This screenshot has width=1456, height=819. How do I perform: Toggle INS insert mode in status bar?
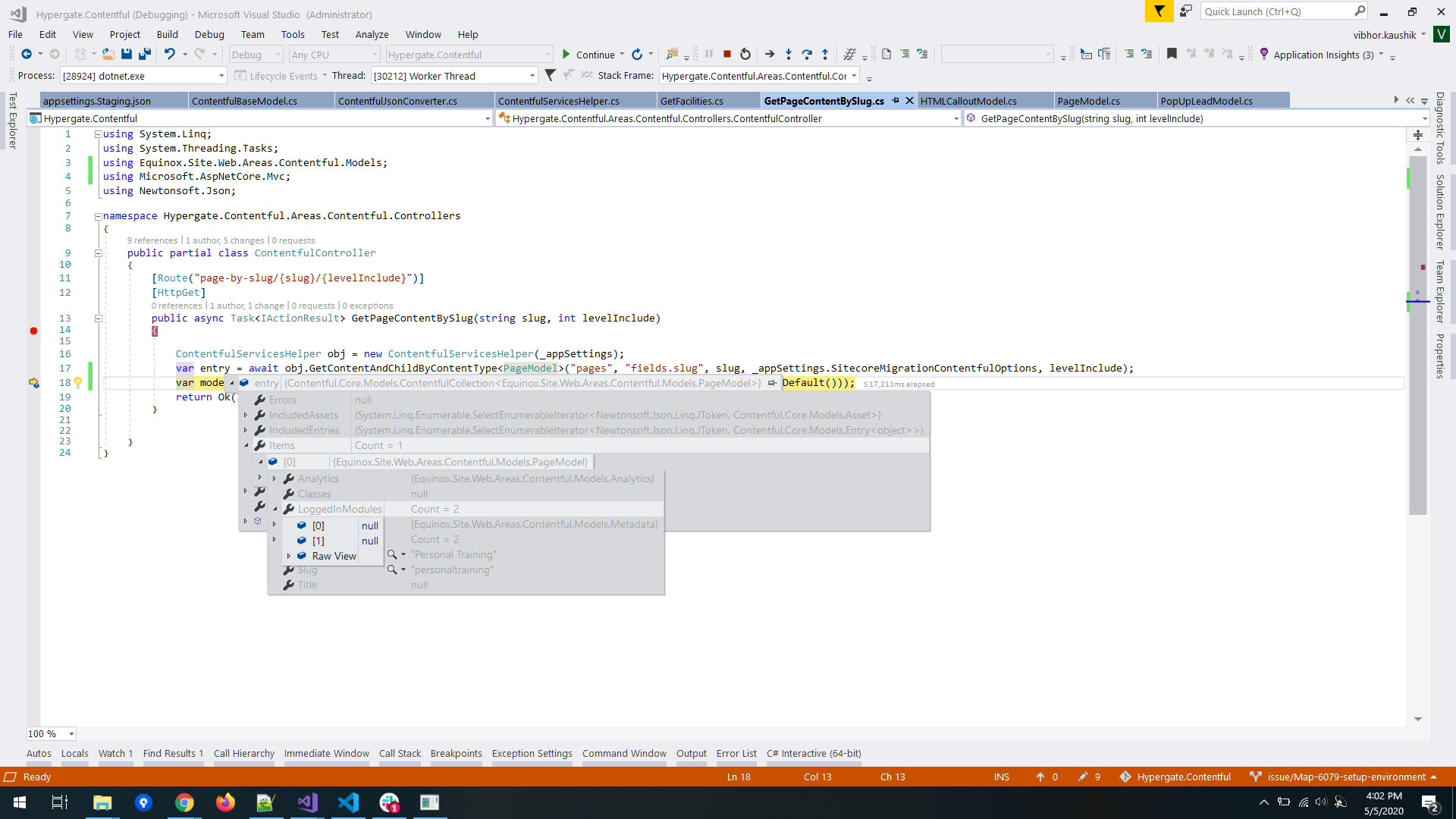(1002, 777)
